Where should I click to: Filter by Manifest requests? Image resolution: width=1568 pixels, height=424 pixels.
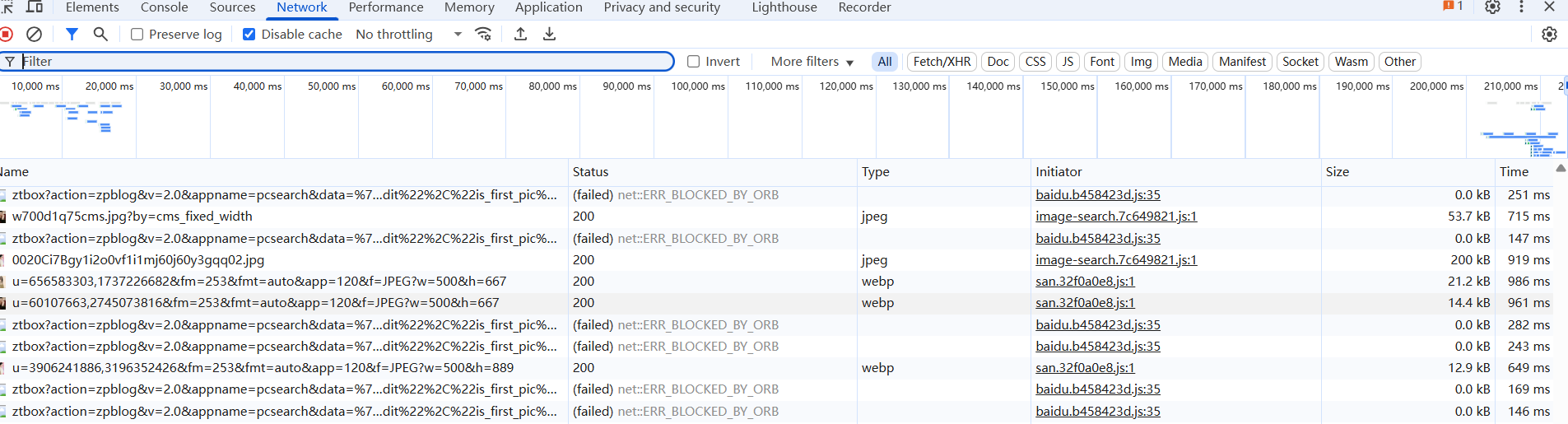pos(1242,62)
